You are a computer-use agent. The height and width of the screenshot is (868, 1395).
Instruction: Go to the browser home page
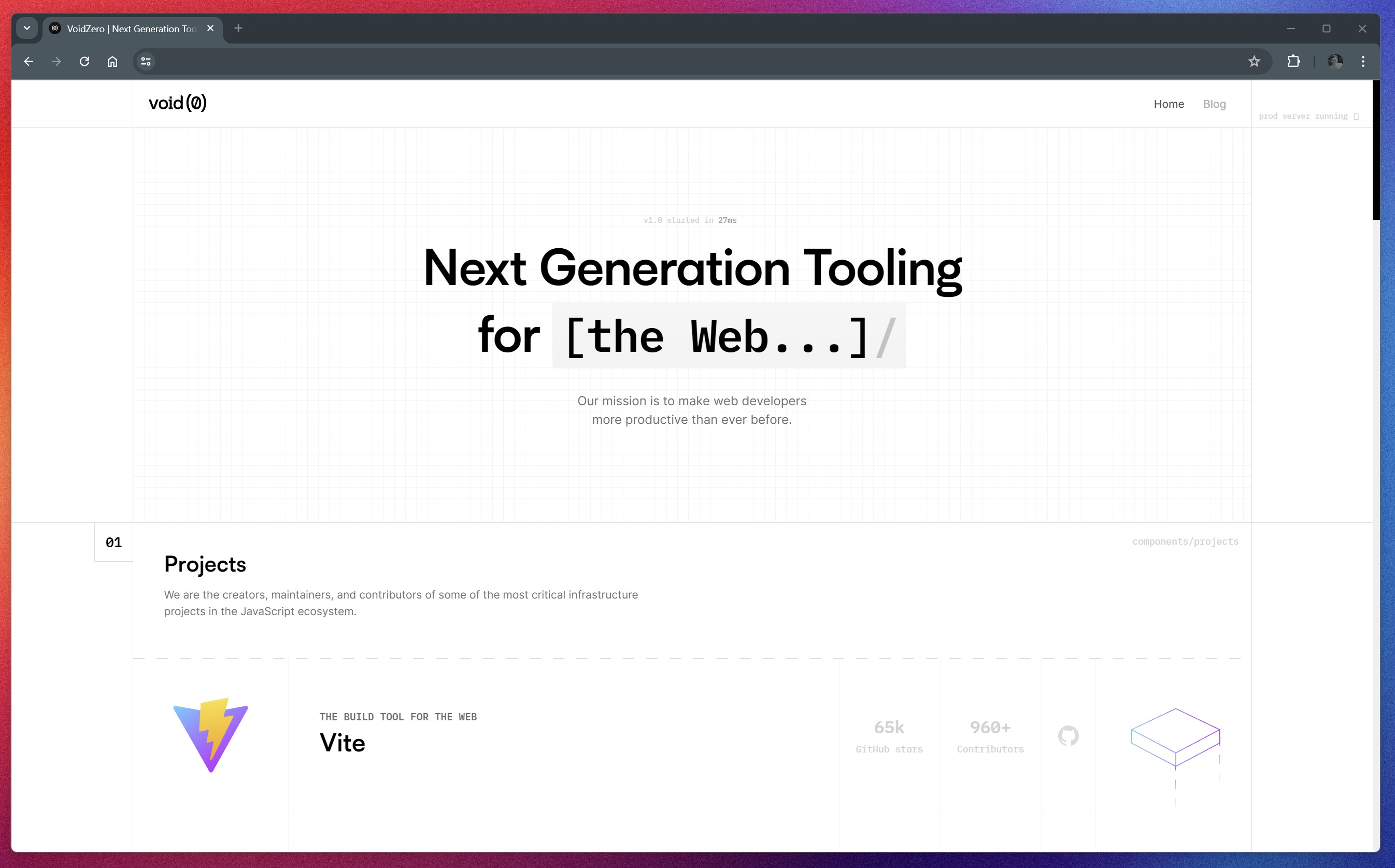coord(112,62)
